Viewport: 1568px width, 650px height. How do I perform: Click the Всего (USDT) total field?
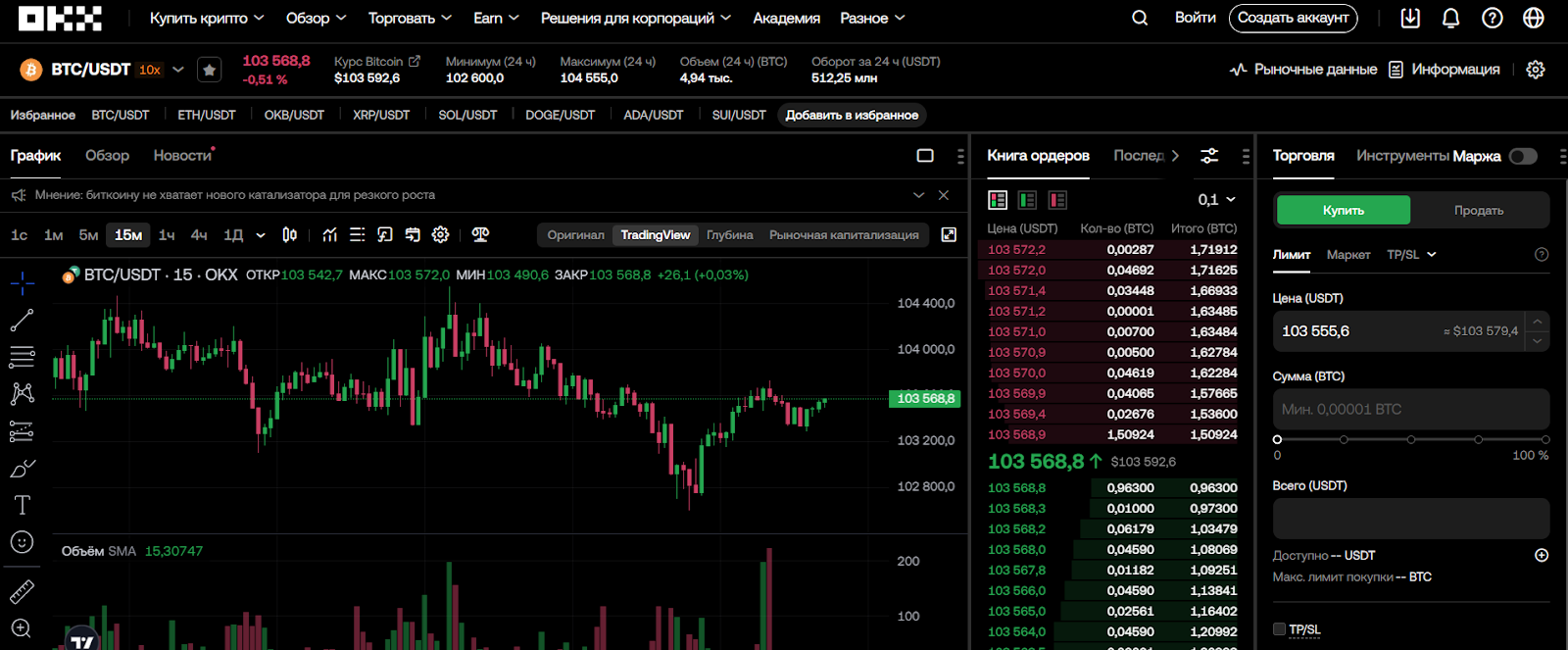coord(1411,519)
